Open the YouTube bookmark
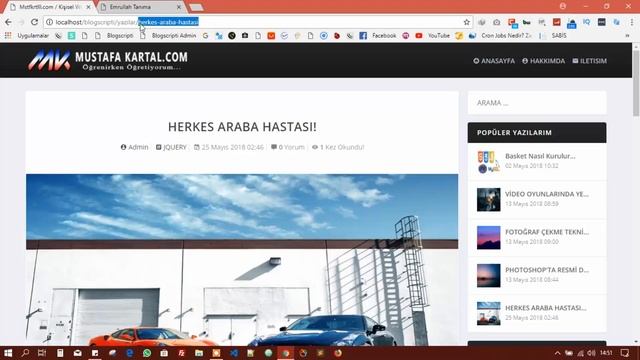The height and width of the screenshot is (360, 640). pyautogui.click(x=433, y=36)
